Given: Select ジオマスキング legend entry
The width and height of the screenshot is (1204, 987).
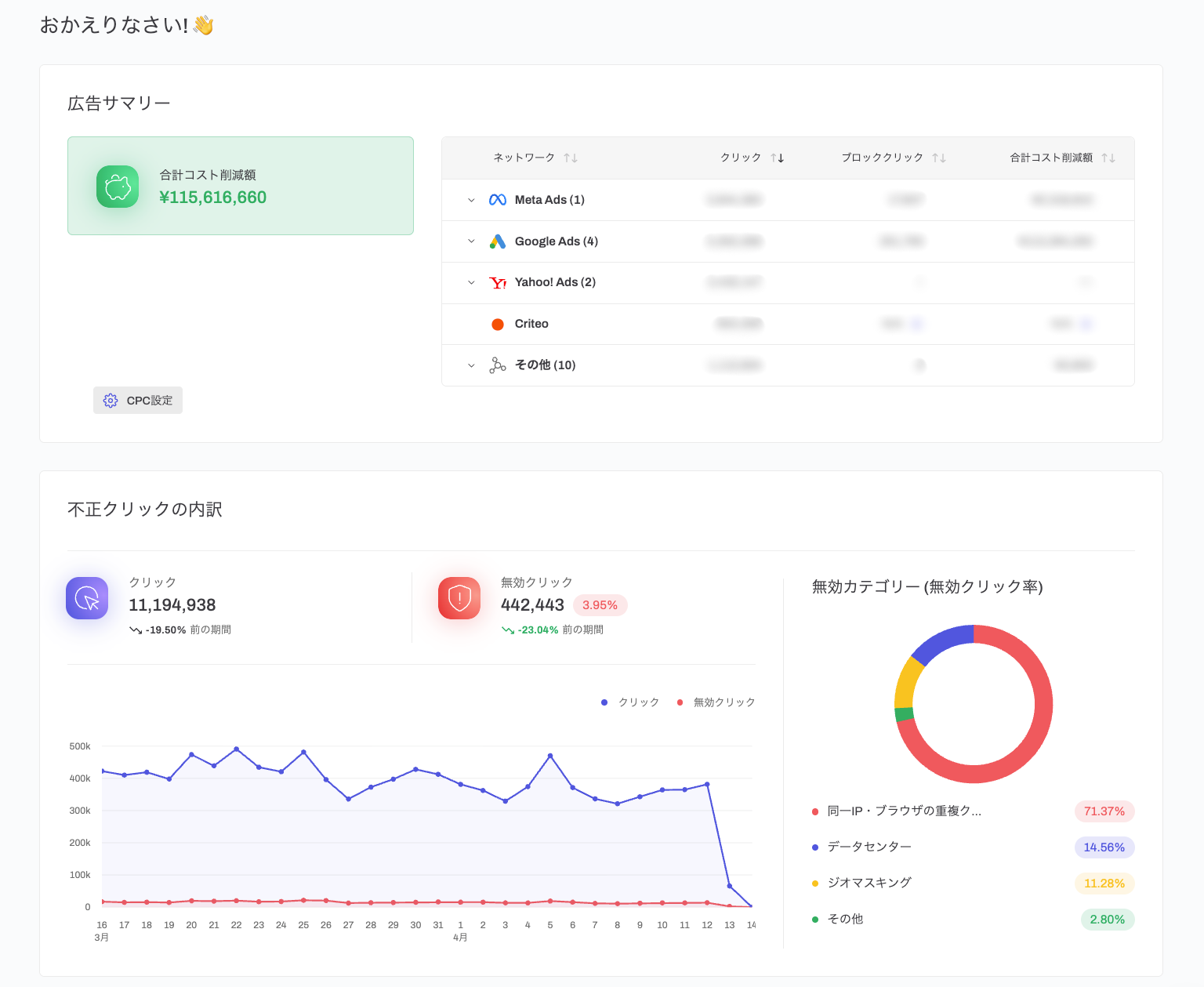Looking at the screenshot, I should tap(862, 884).
